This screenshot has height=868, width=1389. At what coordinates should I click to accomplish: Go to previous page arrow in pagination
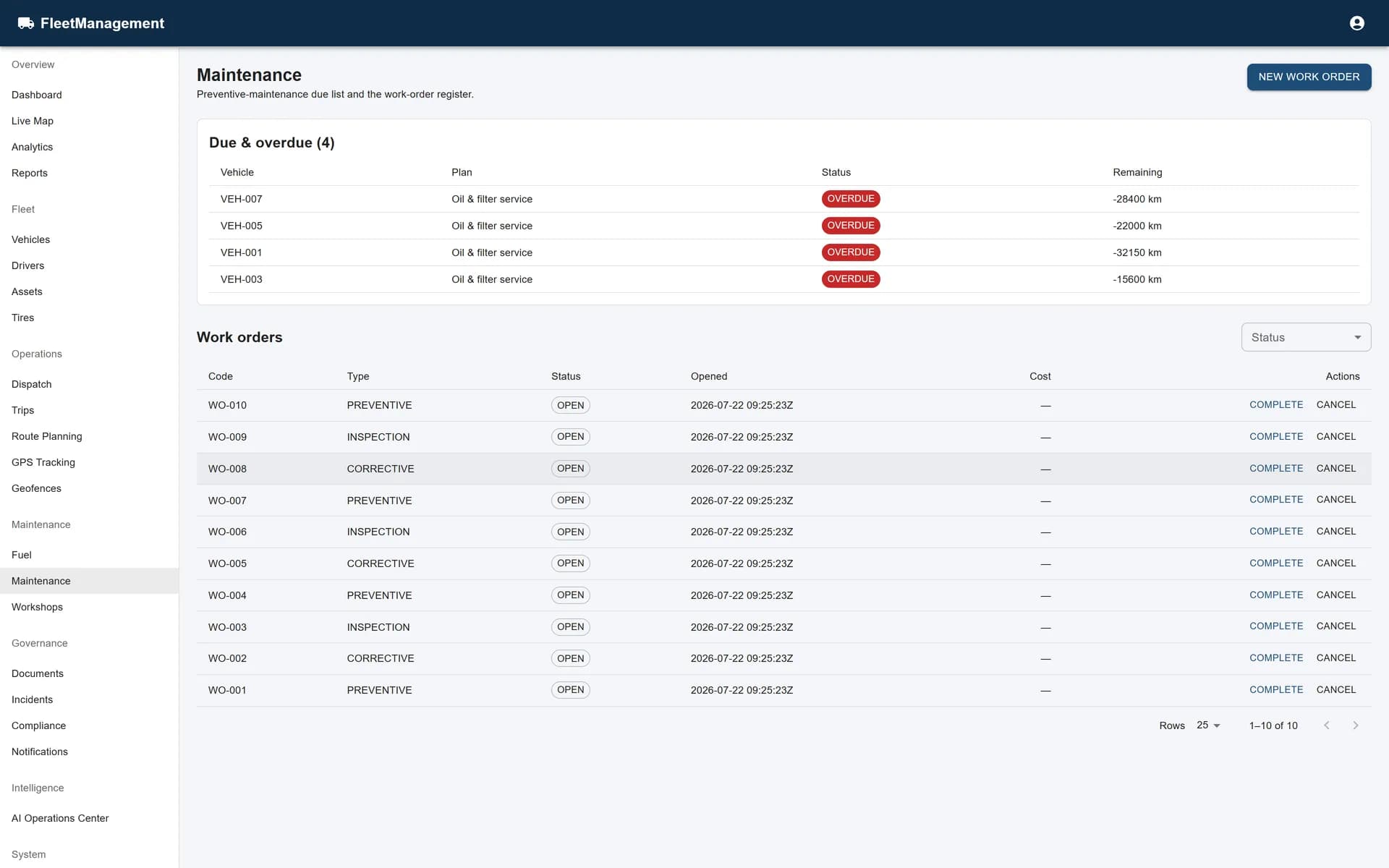coord(1327,726)
